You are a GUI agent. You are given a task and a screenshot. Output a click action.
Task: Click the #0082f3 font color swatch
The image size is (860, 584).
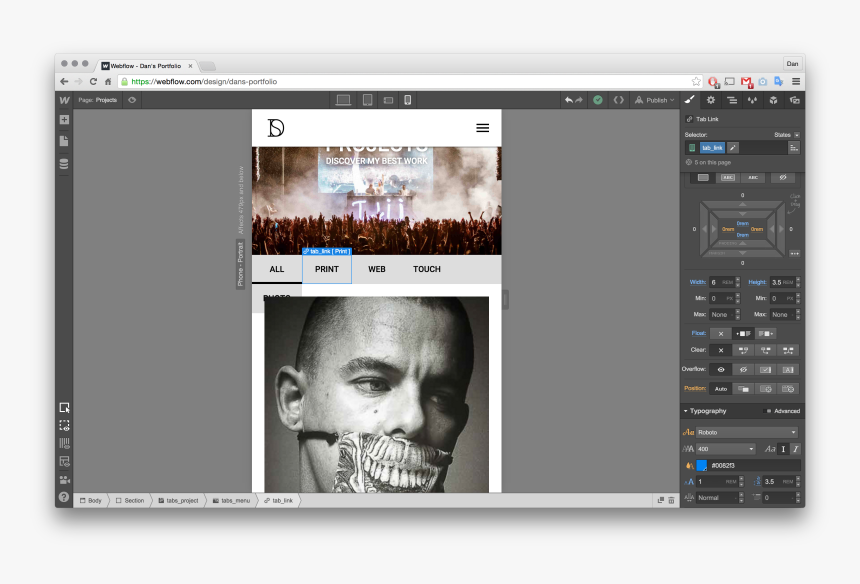[700, 467]
